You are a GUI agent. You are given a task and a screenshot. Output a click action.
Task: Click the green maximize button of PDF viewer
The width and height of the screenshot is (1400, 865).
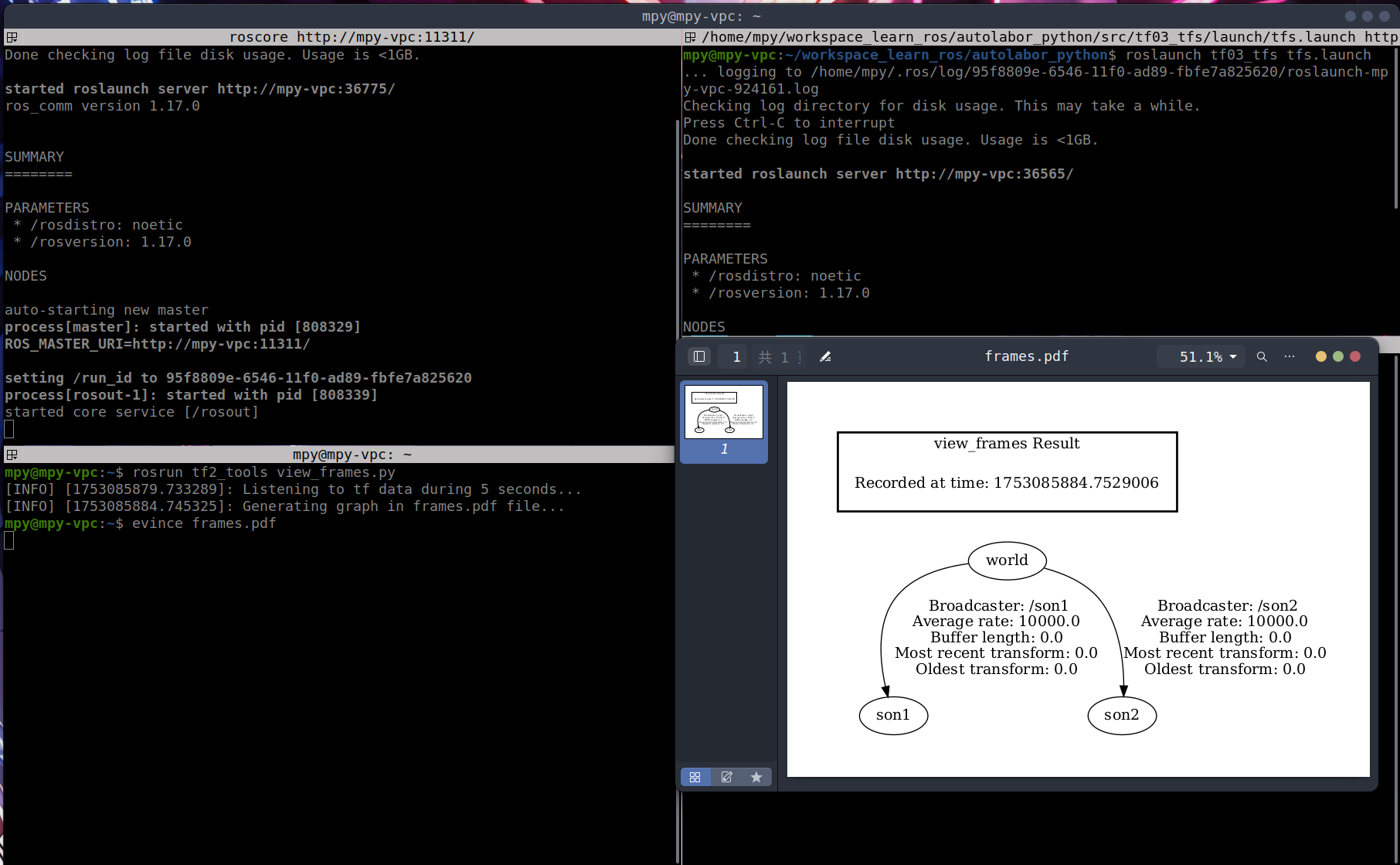[x=1338, y=356]
